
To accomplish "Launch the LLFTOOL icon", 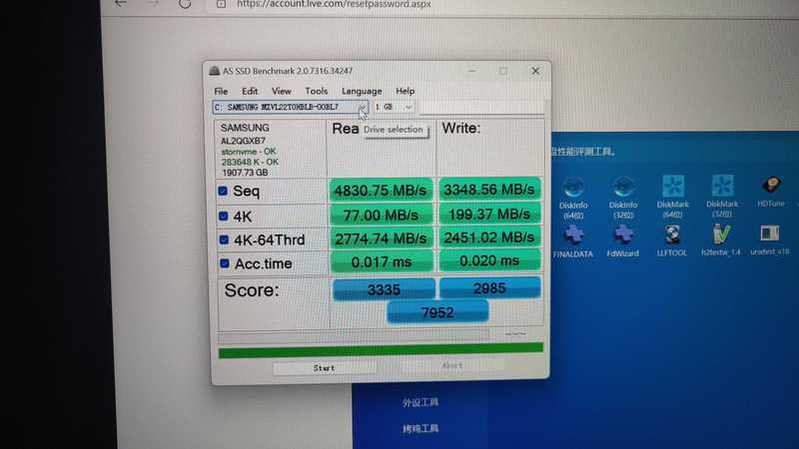I will click(x=672, y=235).
